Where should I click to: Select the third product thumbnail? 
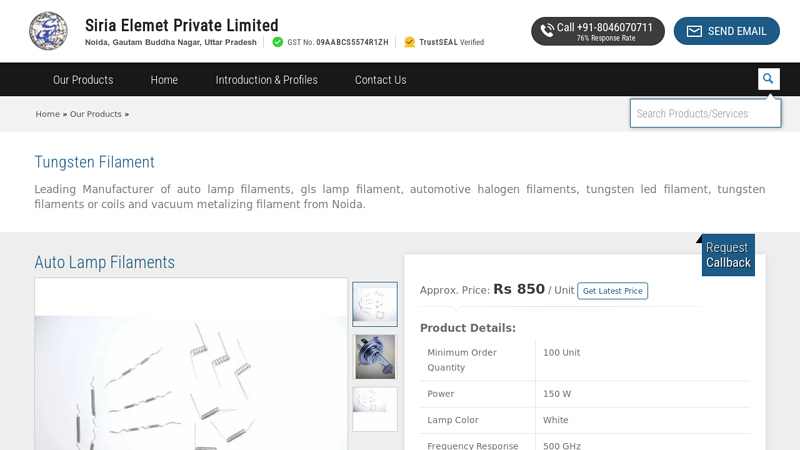pos(375,407)
